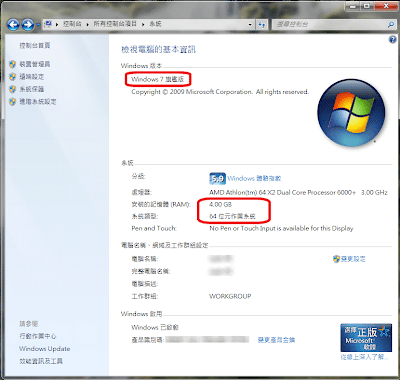This screenshot has height=380, width=400.
Task: Go back with the Back arrow button
Action: [x=13, y=24]
